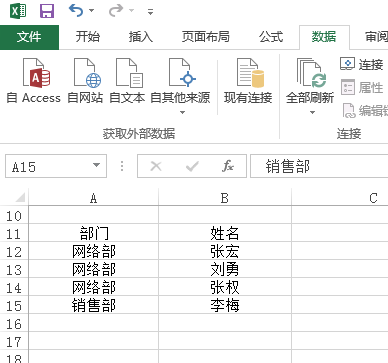Select the 姓名 header cell
This screenshot has height=363, width=388.
(x=225, y=233)
